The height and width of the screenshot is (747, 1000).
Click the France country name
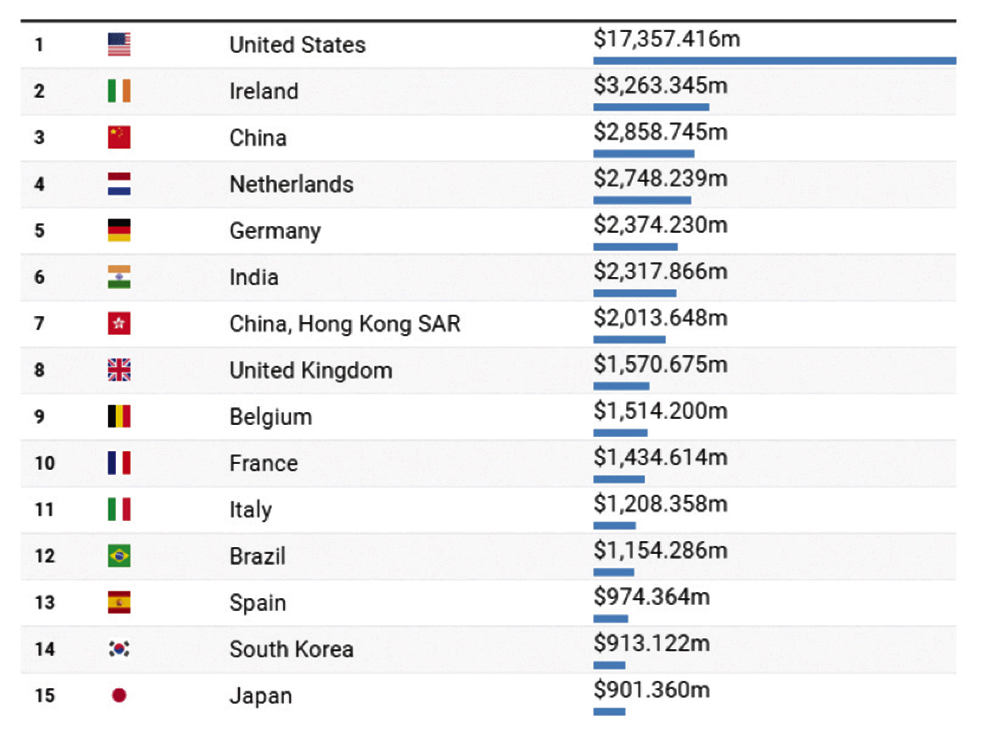263,464
